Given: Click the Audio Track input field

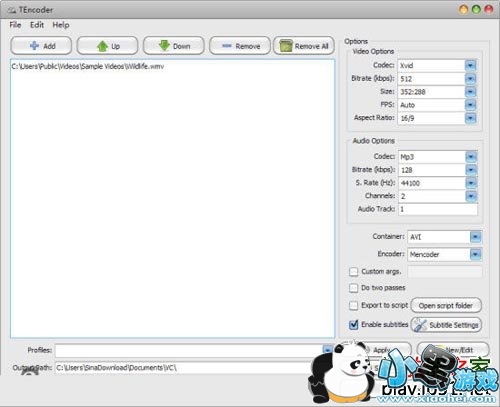Looking at the screenshot, I should click(438, 209).
